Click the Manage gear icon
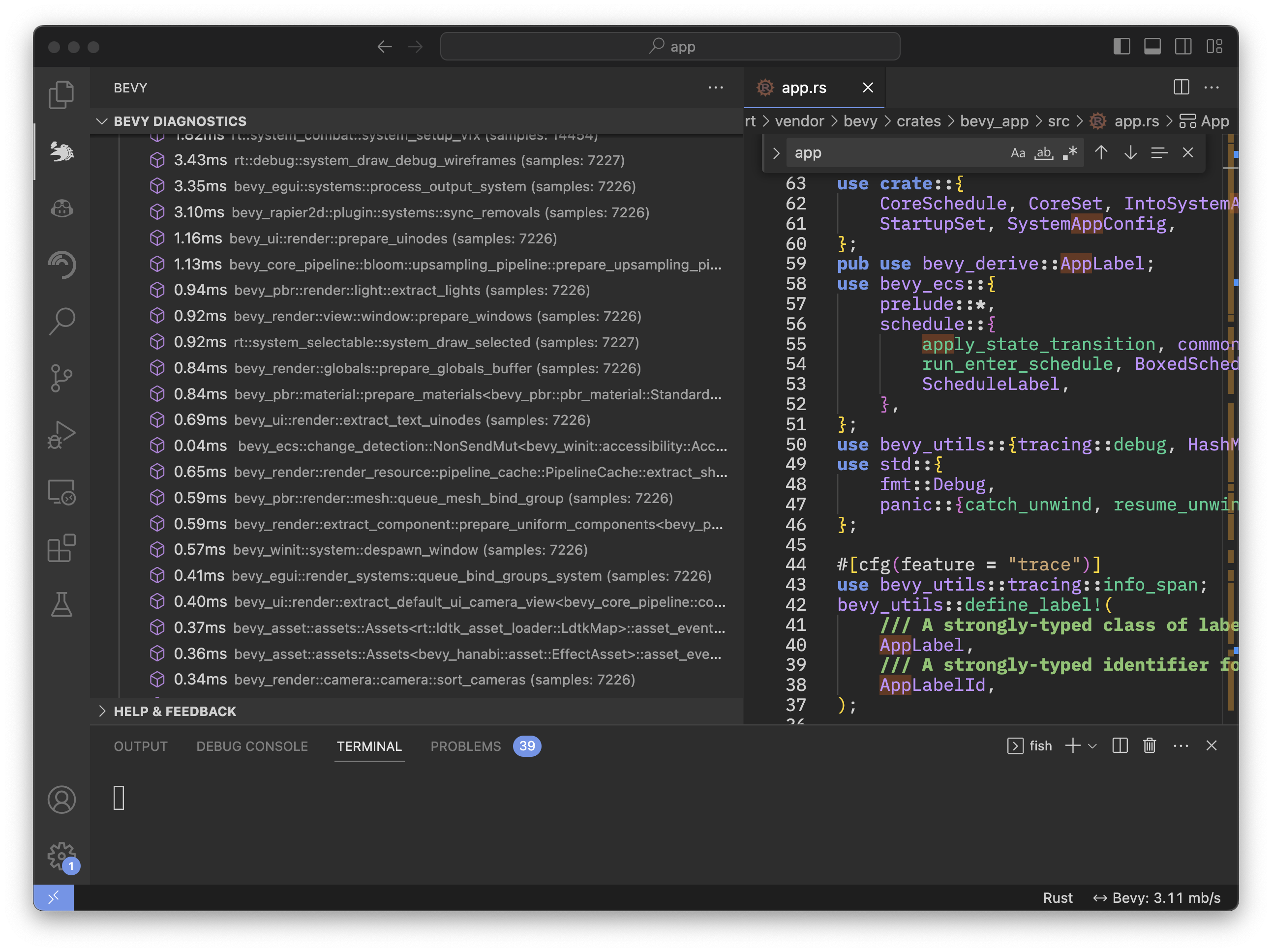The image size is (1272, 952). pos(61,857)
